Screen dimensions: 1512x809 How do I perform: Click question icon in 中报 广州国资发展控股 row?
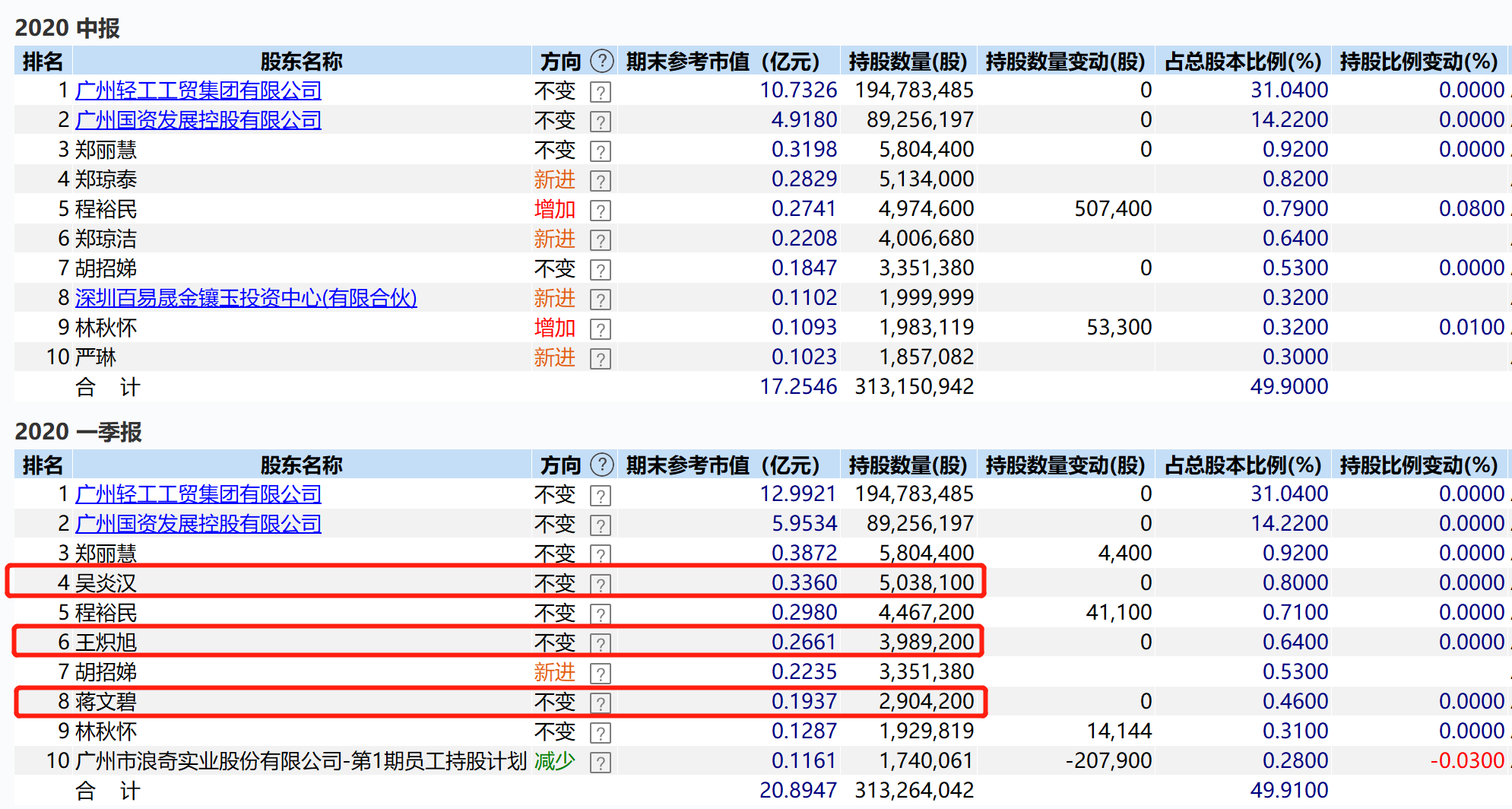pos(601,122)
